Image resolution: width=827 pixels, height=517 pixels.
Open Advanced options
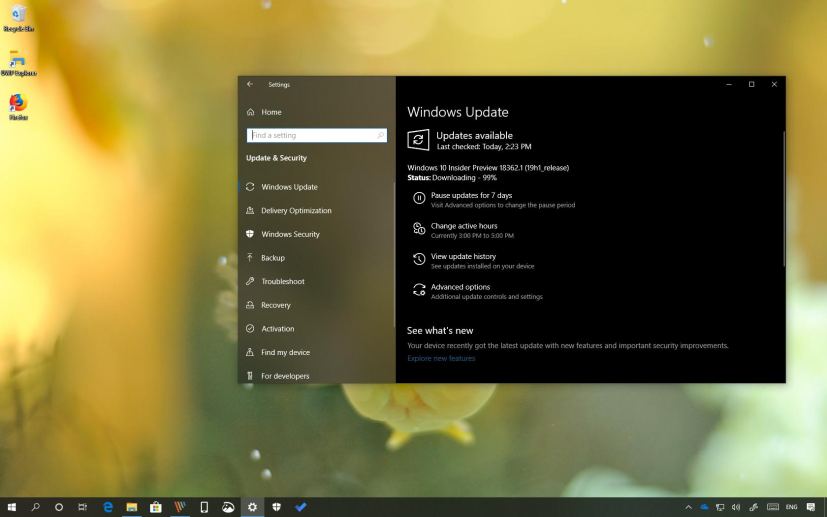pyautogui.click(x=460, y=287)
